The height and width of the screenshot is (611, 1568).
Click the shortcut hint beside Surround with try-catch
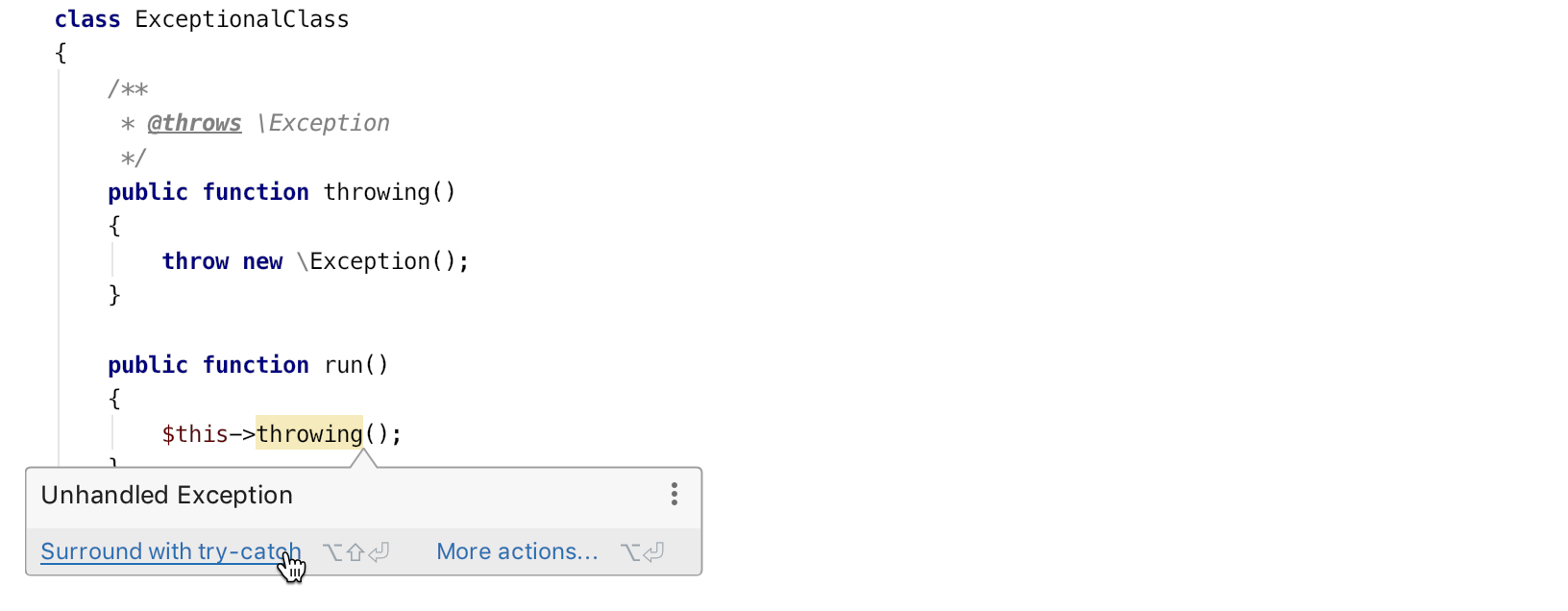(355, 552)
